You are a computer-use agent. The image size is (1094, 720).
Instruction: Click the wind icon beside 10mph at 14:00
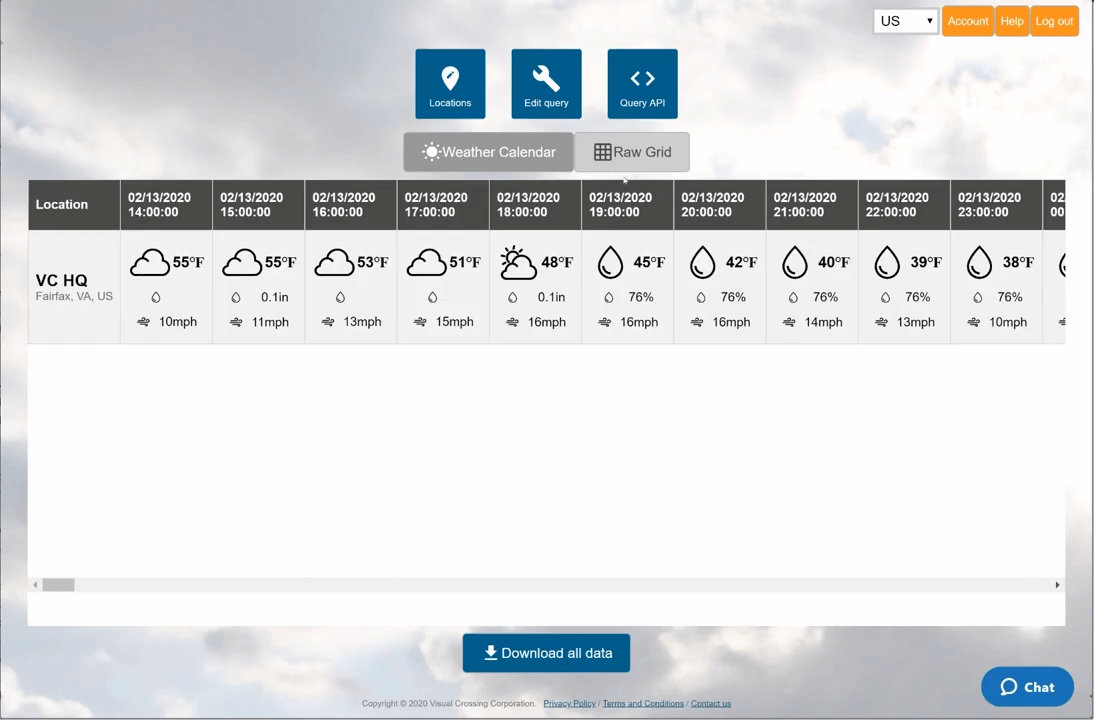[144, 322]
